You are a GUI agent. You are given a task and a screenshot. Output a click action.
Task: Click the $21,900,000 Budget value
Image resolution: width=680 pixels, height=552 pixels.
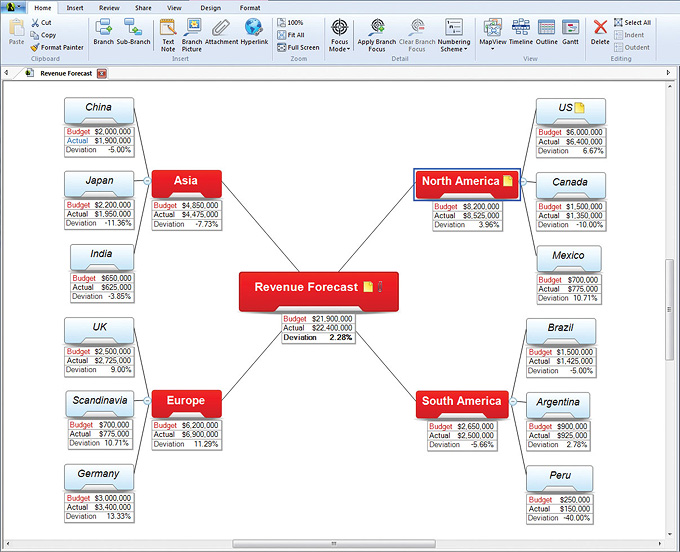coord(332,319)
